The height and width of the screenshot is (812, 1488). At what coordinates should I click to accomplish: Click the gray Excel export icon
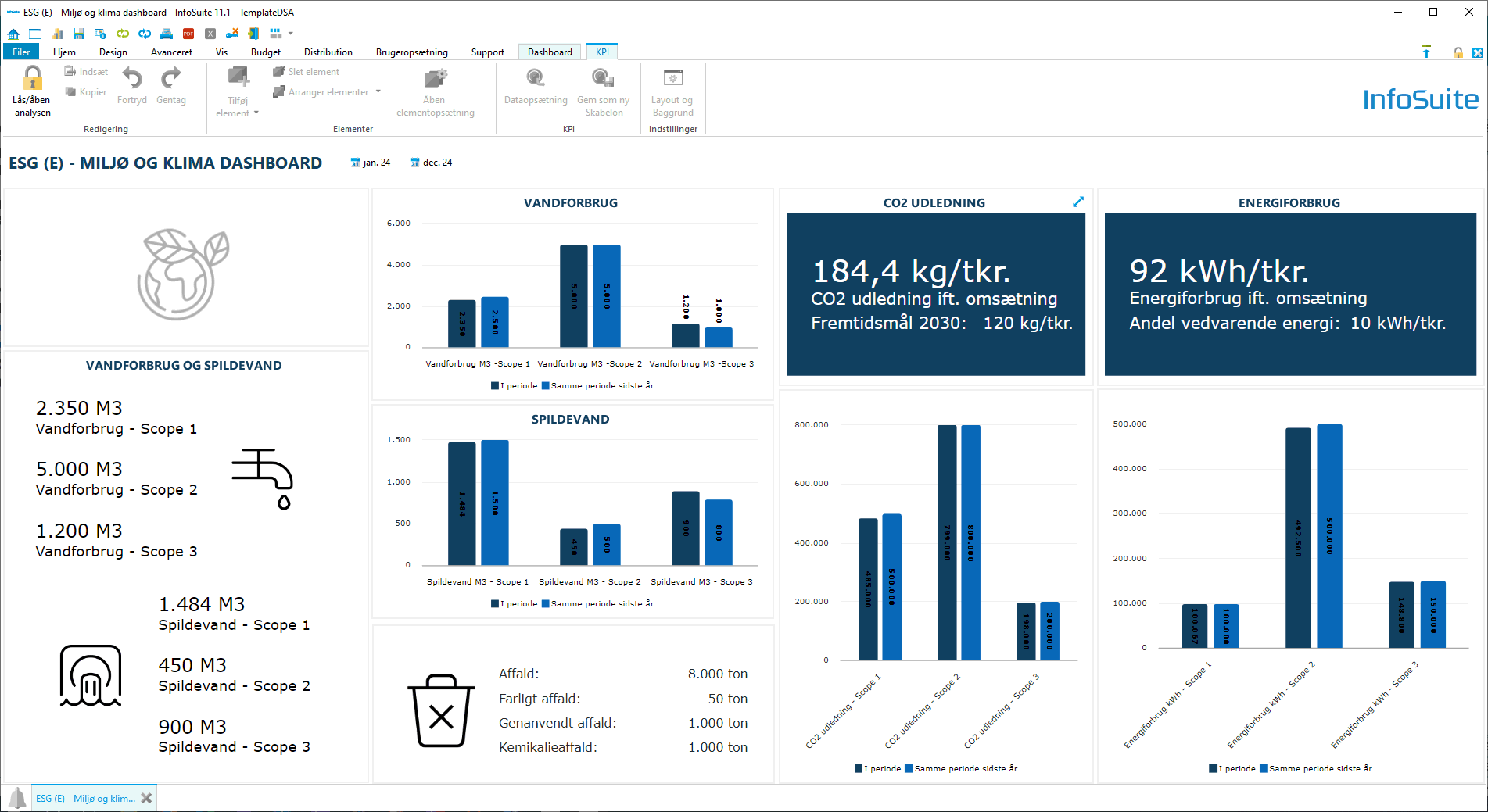(210, 34)
